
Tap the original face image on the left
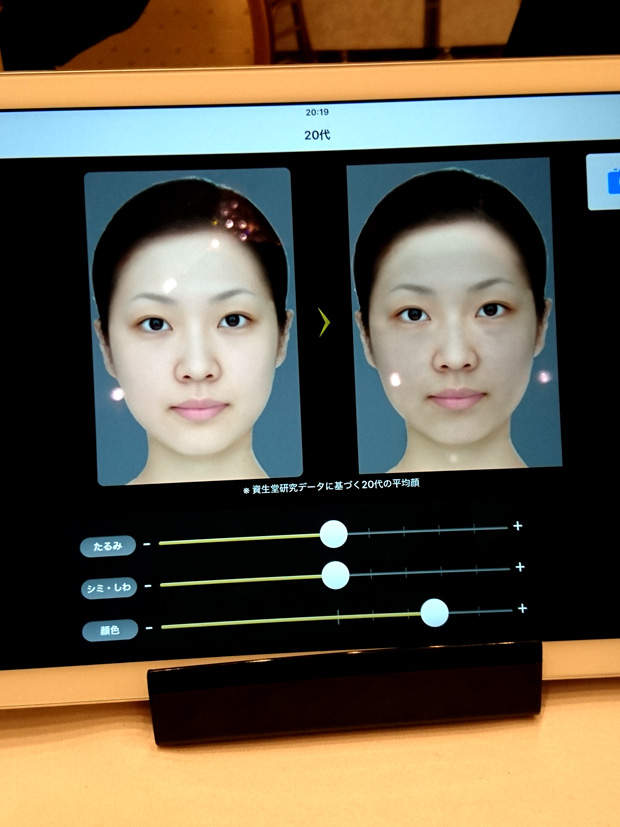click(x=191, y=326)
